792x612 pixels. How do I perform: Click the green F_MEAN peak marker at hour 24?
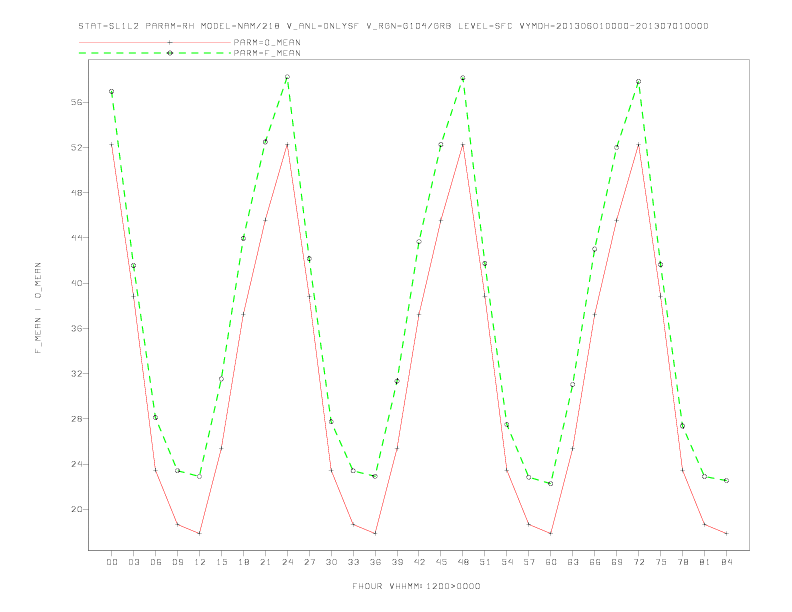tap(287, 77)
